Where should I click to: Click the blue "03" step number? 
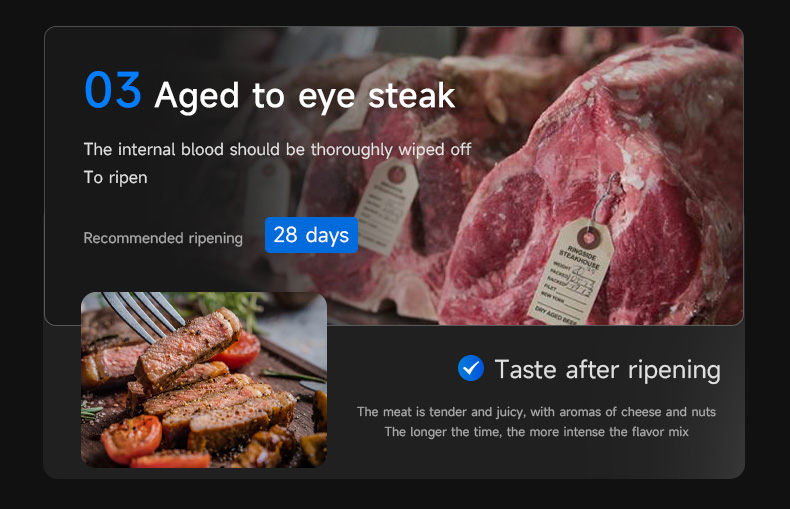(x=112, y=91)
